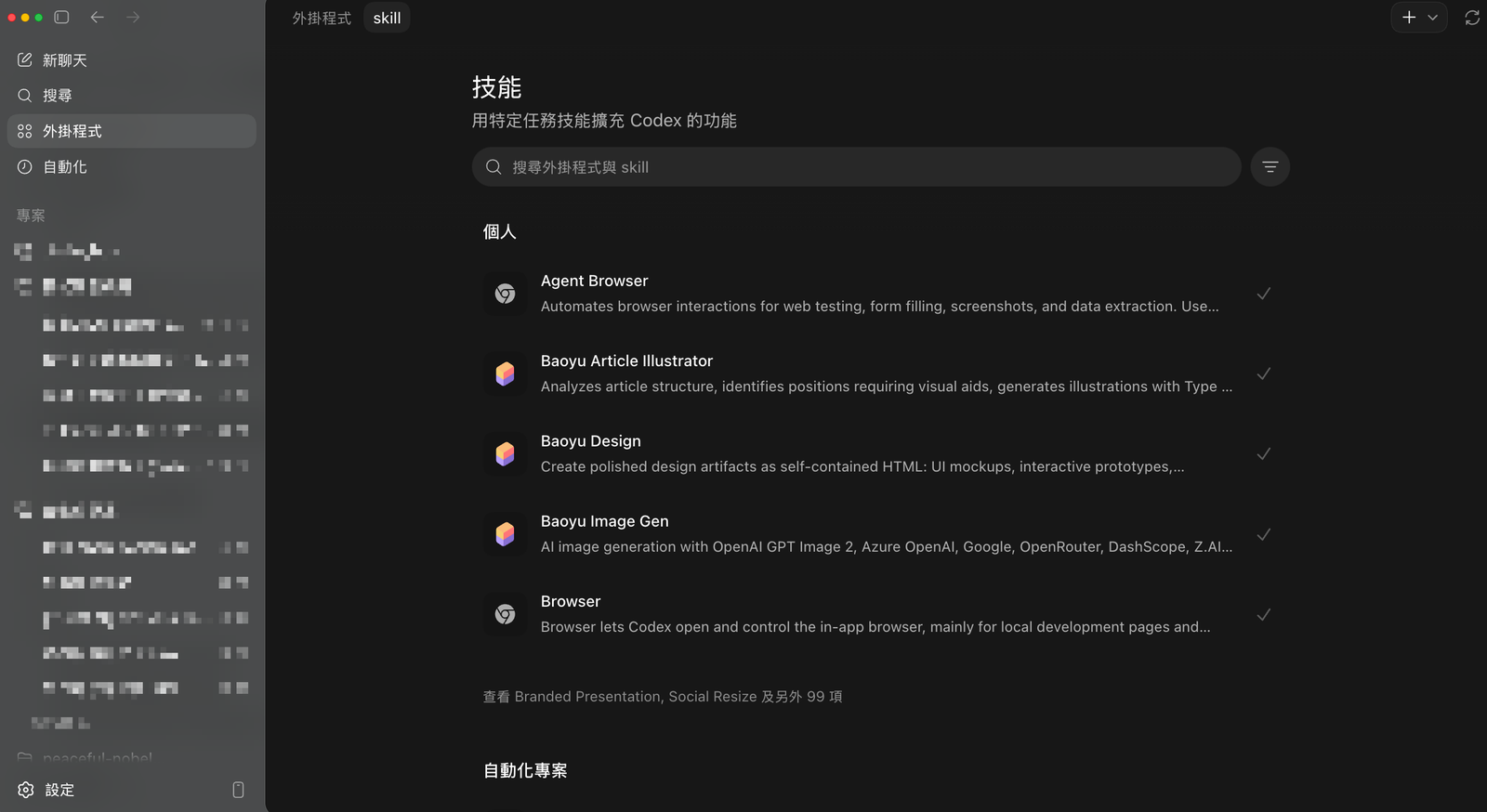Click the device icon beside 設定
This screenshot has height=812, width=1487.
point(238,790)
